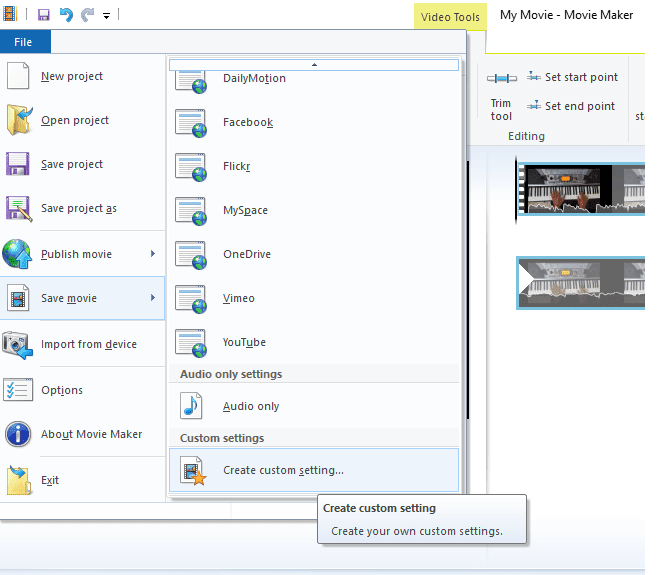Click the New project blank page icon
The height and width of the screenshot is (575, 670).
18,76
